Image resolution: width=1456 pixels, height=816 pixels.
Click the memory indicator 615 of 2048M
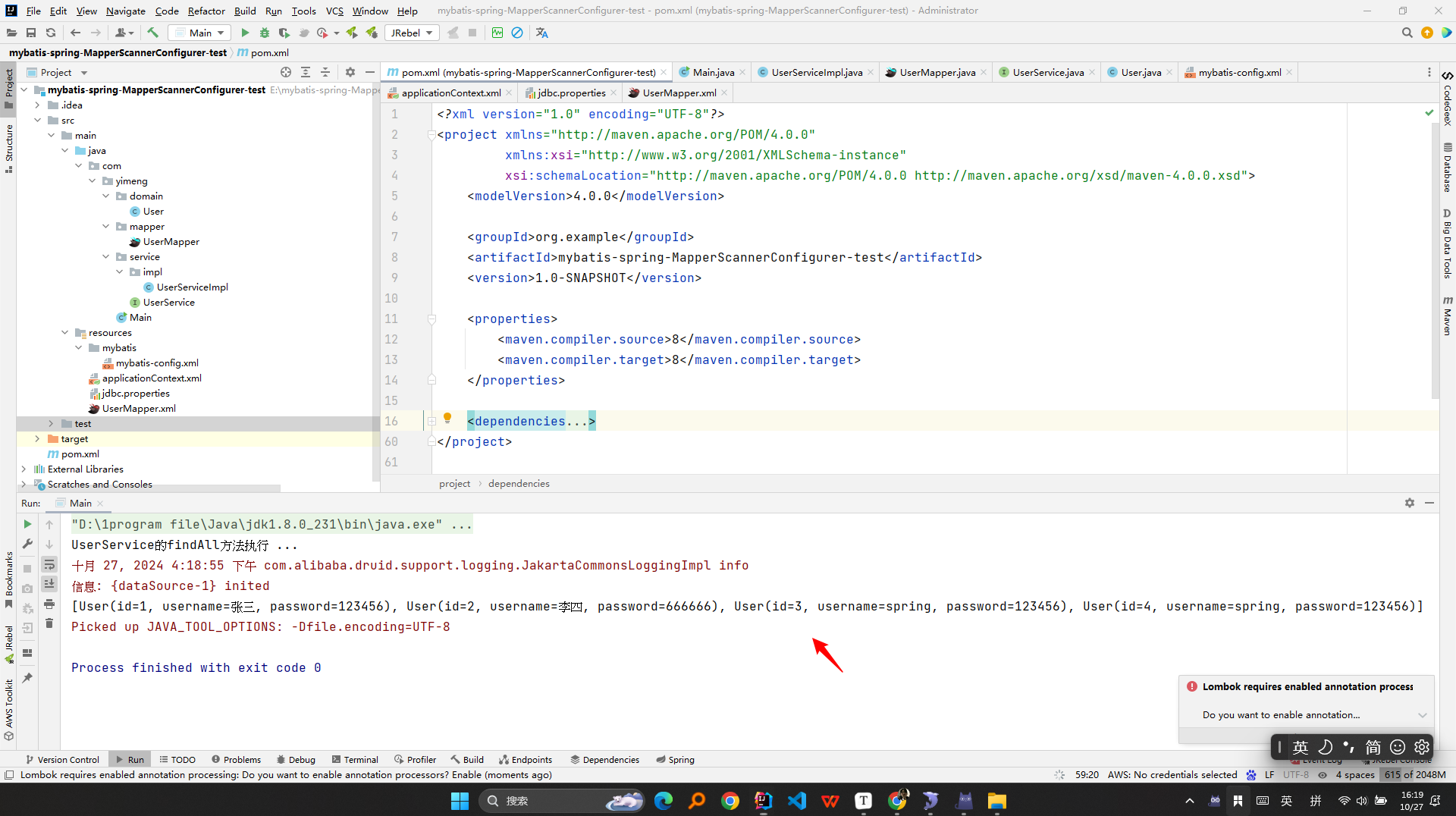tap(1414, 774)
